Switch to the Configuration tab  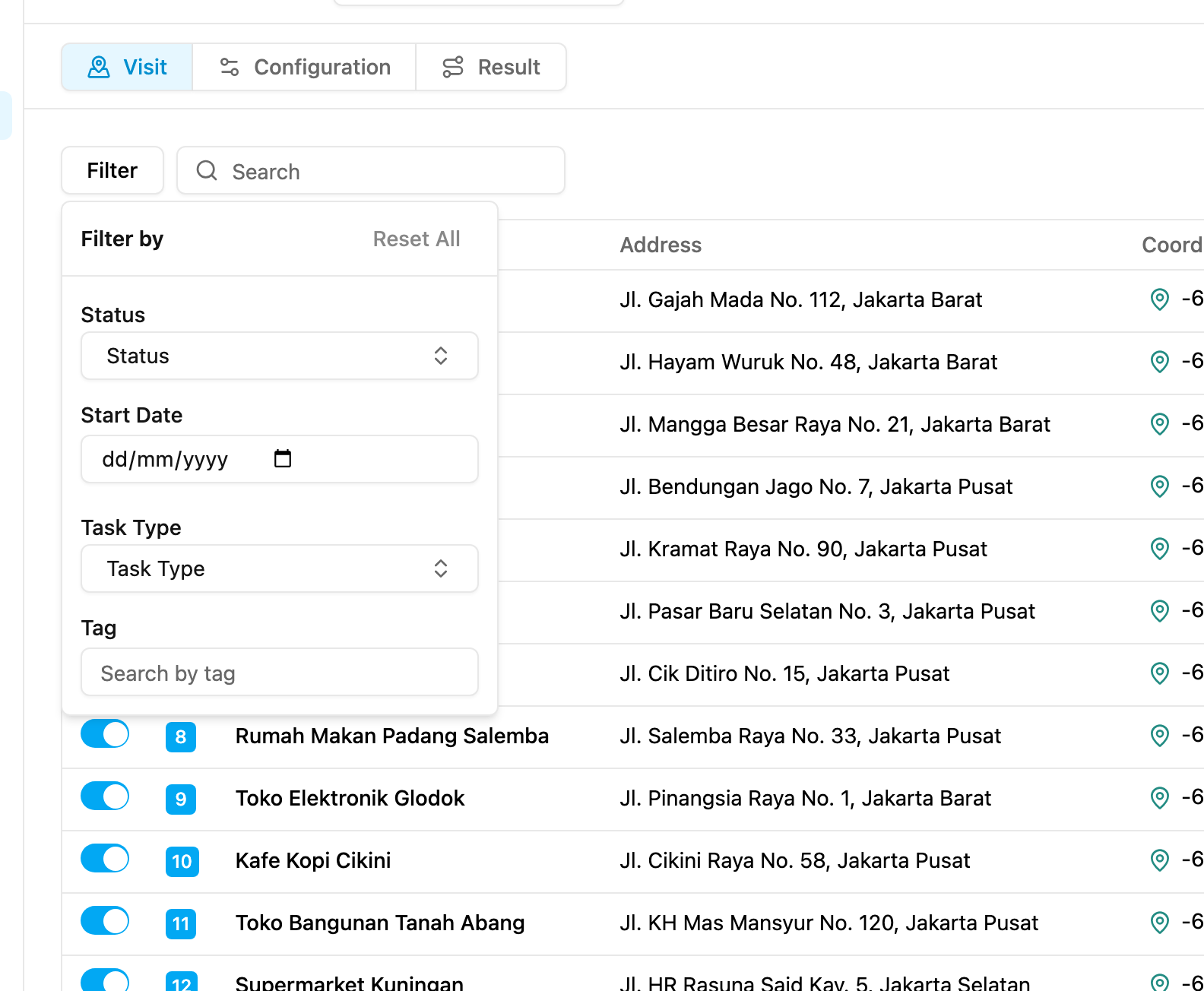coord(304,67)
